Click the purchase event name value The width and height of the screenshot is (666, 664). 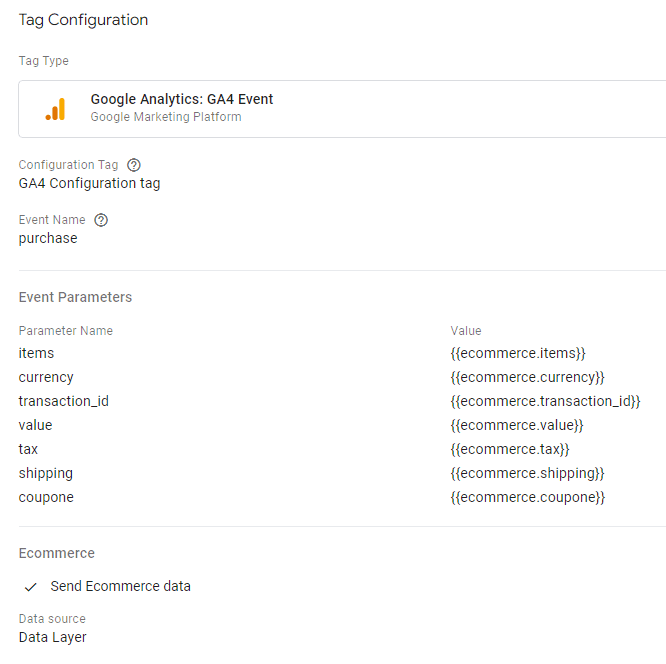click(x=48, y=238)
